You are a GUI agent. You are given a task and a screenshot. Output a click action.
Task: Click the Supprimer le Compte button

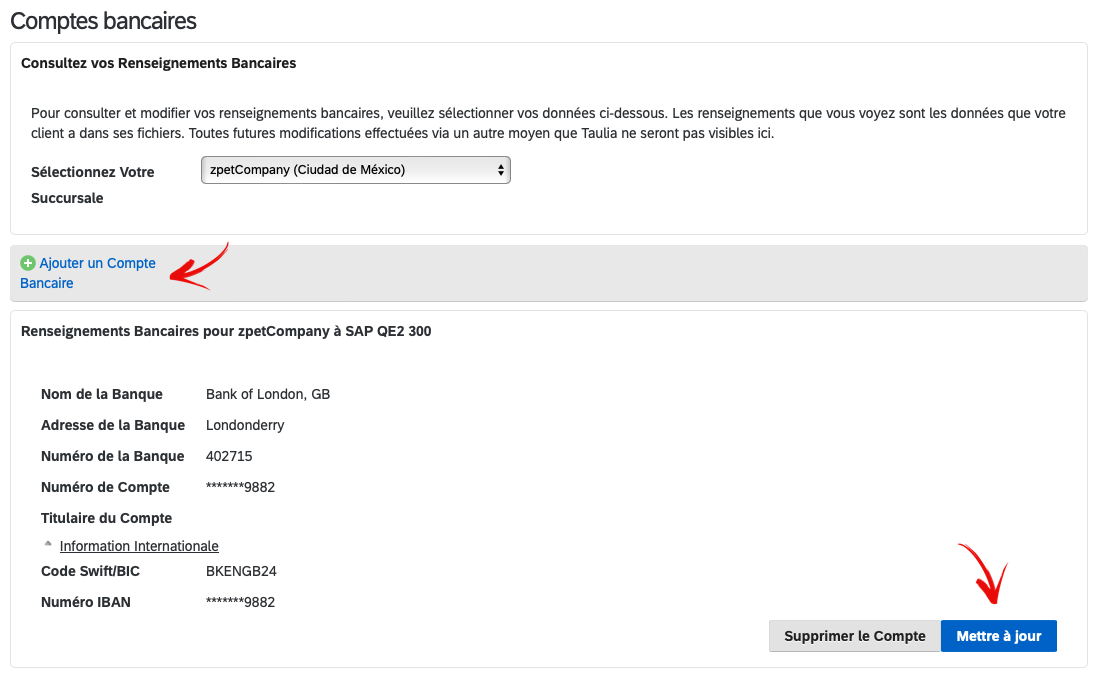pos(854,636)
